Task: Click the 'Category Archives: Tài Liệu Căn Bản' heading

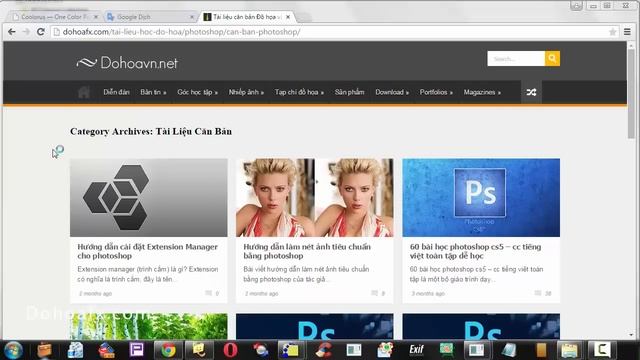Action: point(151,131)
